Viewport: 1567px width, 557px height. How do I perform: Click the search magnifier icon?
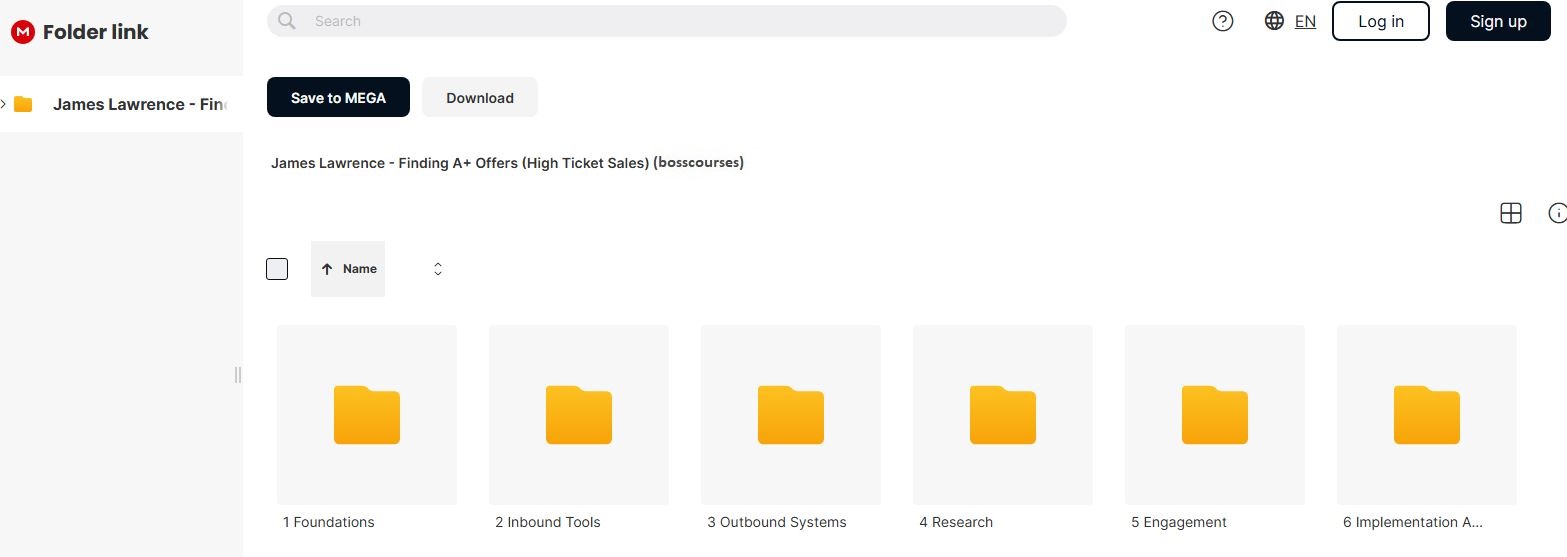(x=287, y=21)
